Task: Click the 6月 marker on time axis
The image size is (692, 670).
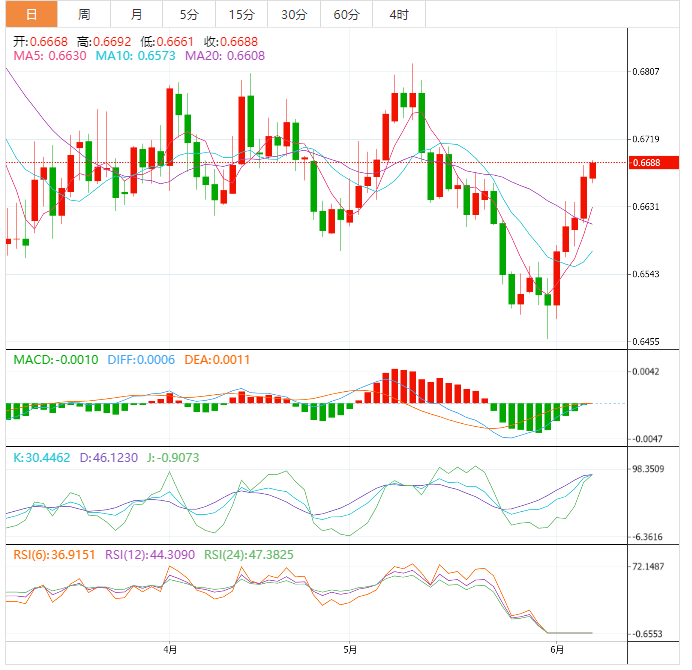Action: (558, 648)
